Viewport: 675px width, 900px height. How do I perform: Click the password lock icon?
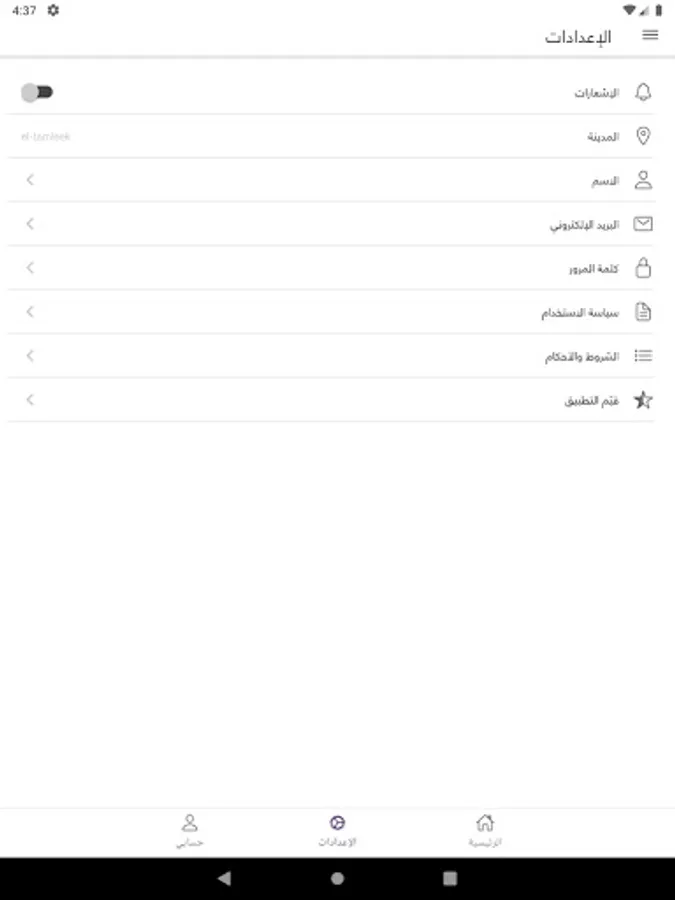643,268
